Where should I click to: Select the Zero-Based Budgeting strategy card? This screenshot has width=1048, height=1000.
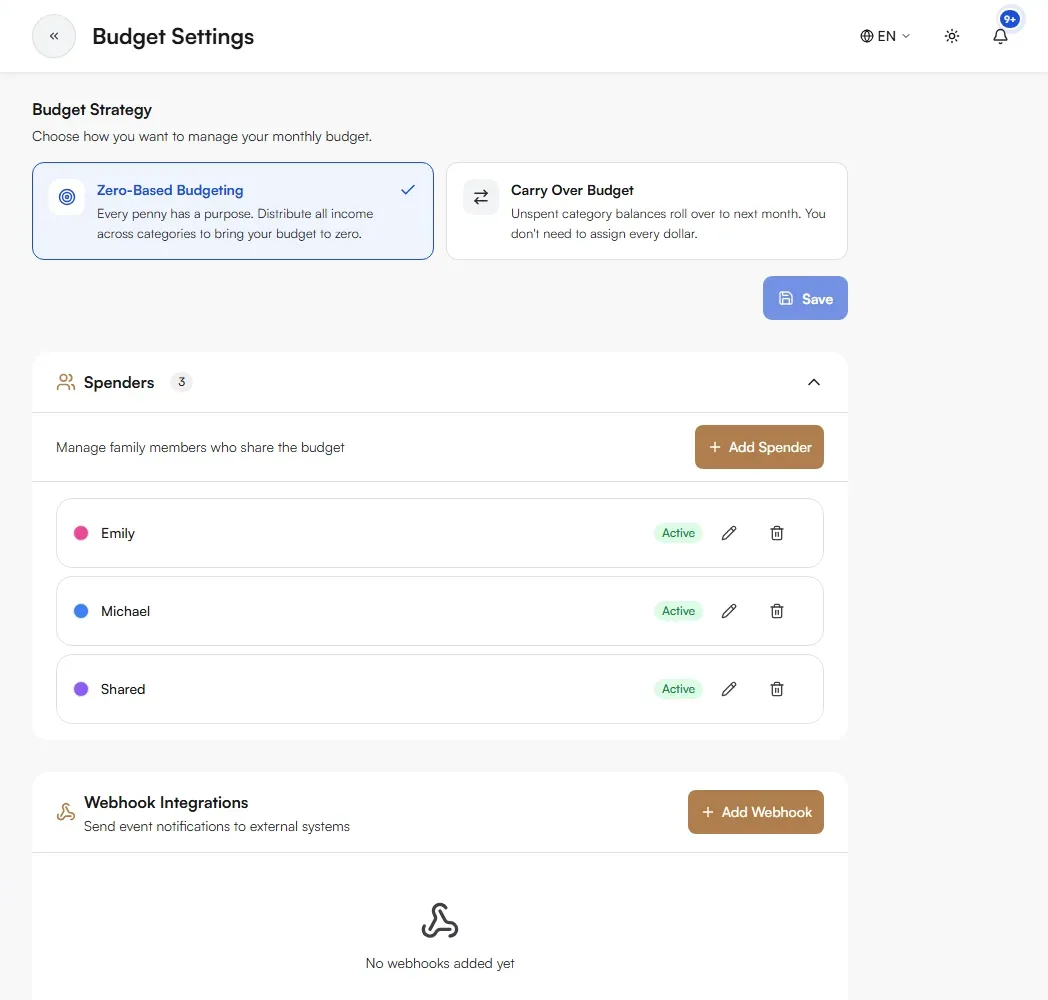233,211
